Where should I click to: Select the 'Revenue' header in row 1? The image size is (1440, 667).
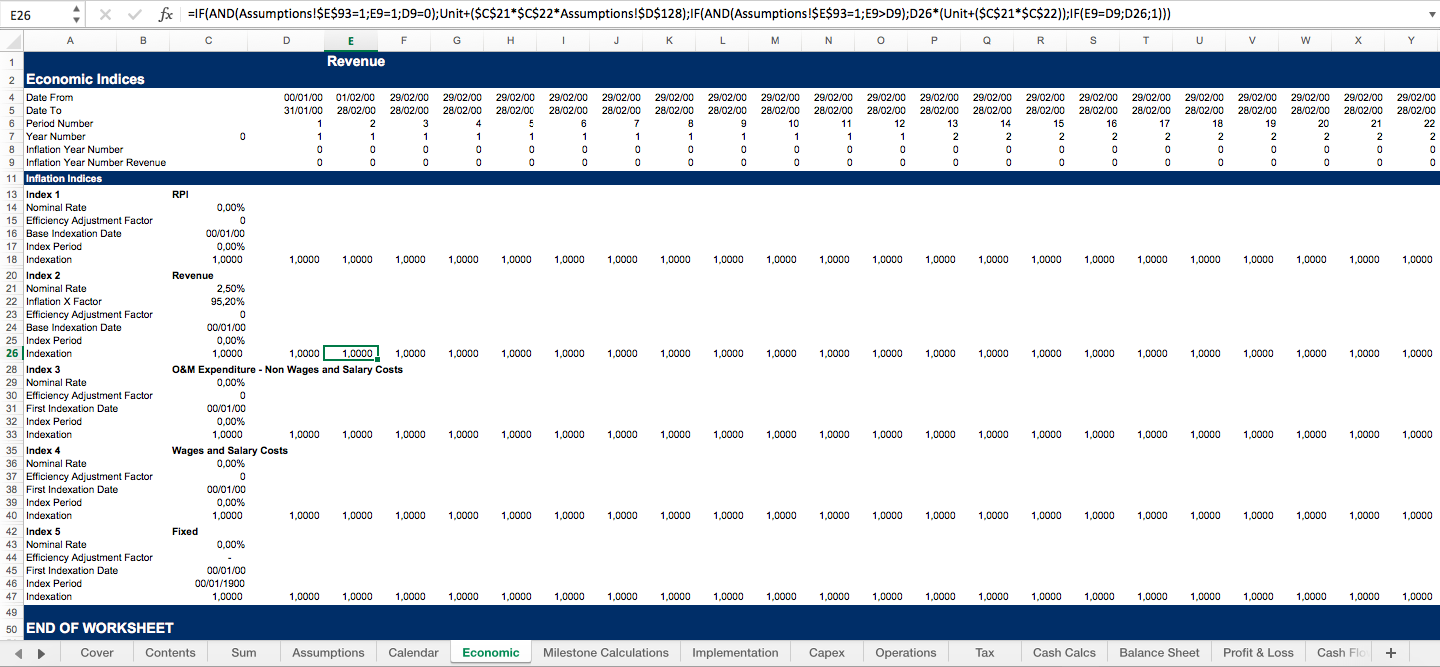tap(356, 61)
